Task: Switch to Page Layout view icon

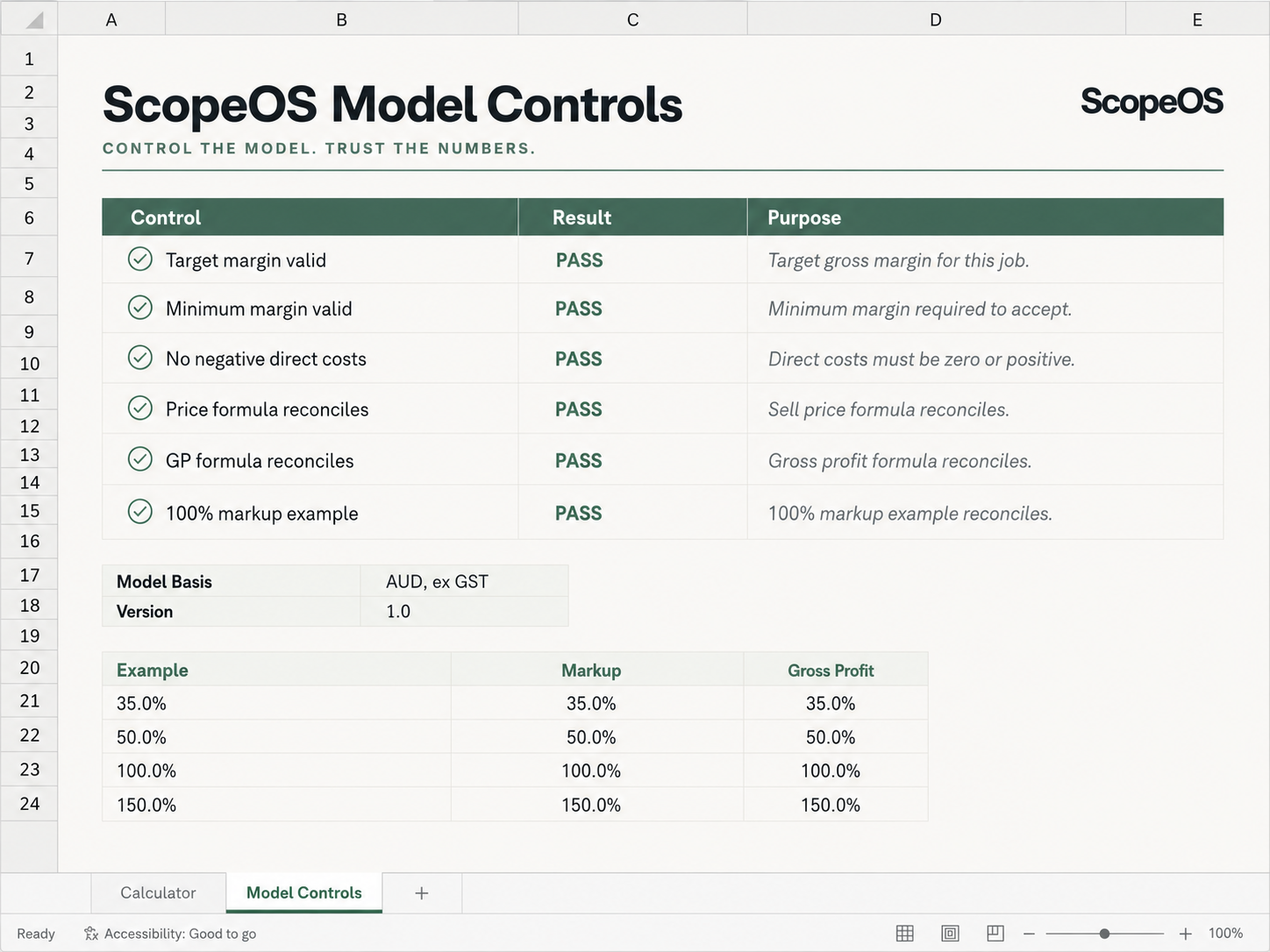Action: coord(950,934)
